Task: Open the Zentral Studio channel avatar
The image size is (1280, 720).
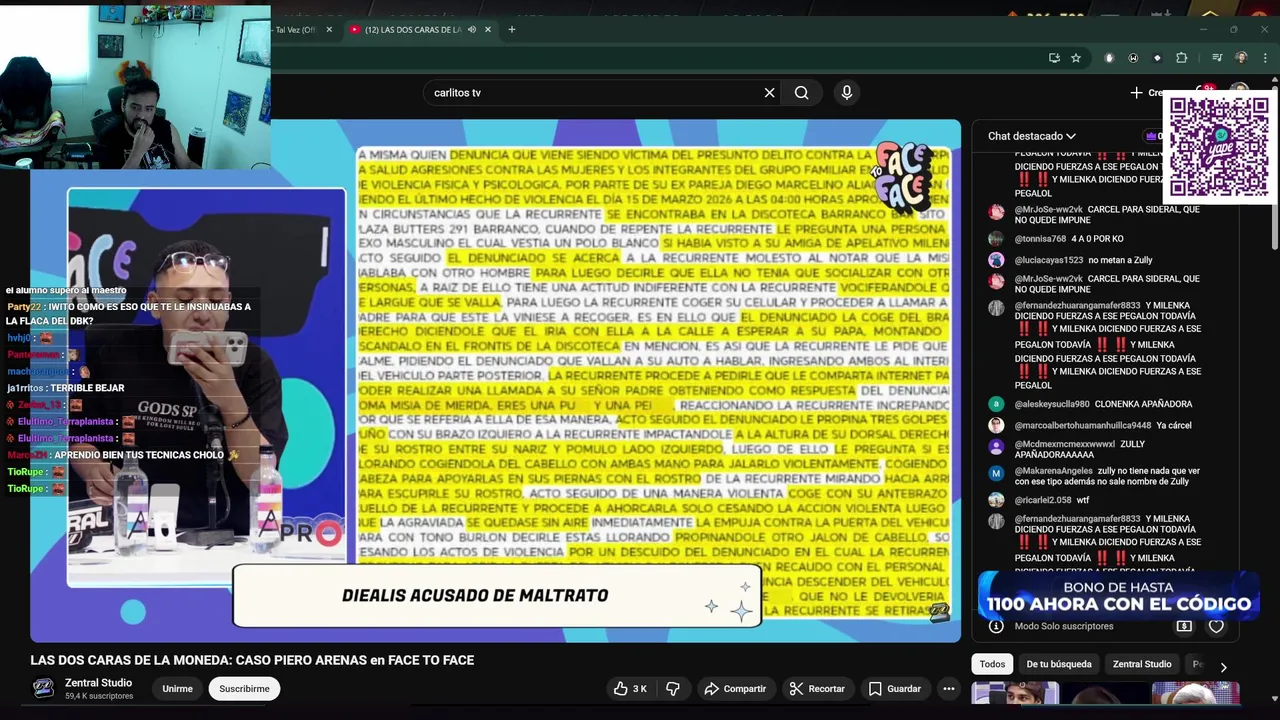Action: coord(43,688)
